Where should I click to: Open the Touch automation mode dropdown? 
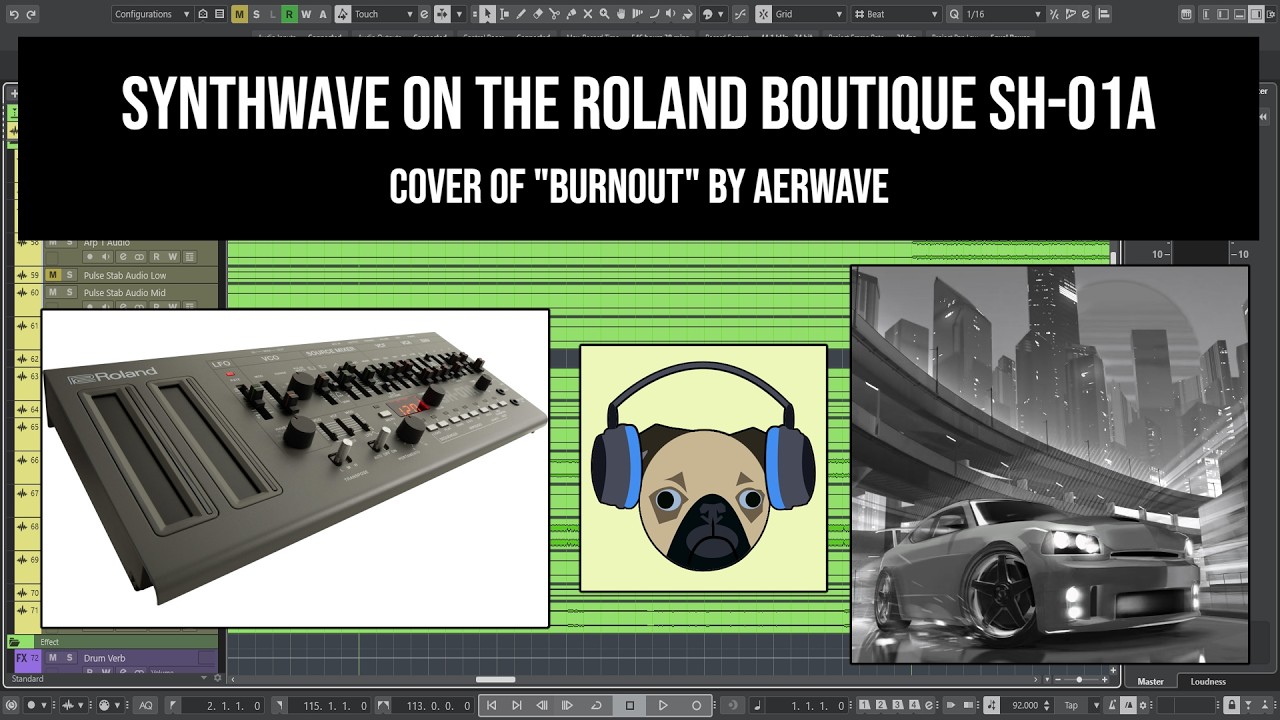[384, 14]
